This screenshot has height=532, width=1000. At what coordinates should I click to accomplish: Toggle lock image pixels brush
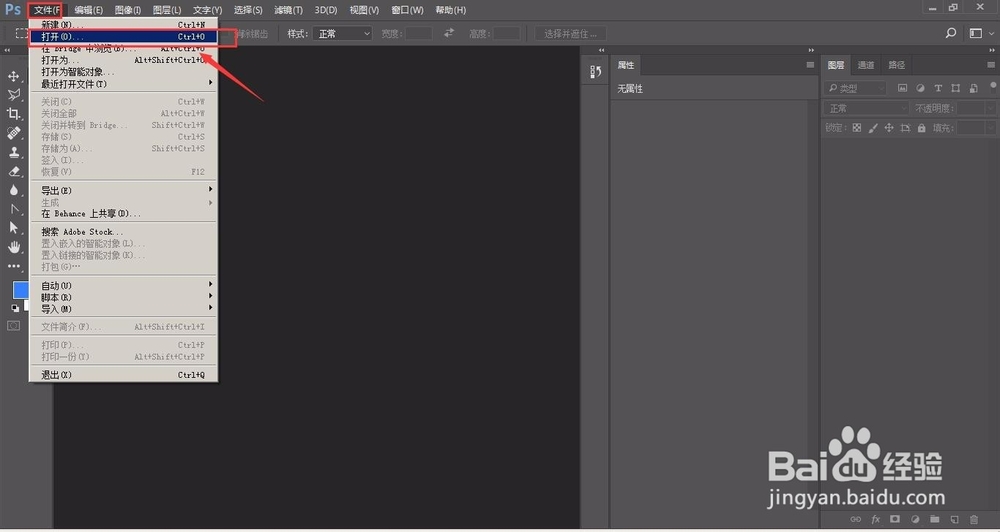873,128
